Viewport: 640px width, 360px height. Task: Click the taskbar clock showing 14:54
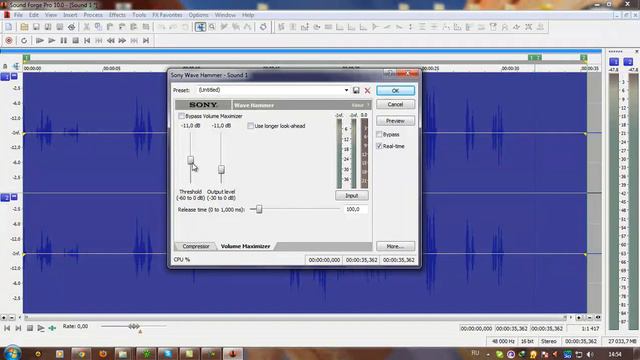(x=615, y=354)
